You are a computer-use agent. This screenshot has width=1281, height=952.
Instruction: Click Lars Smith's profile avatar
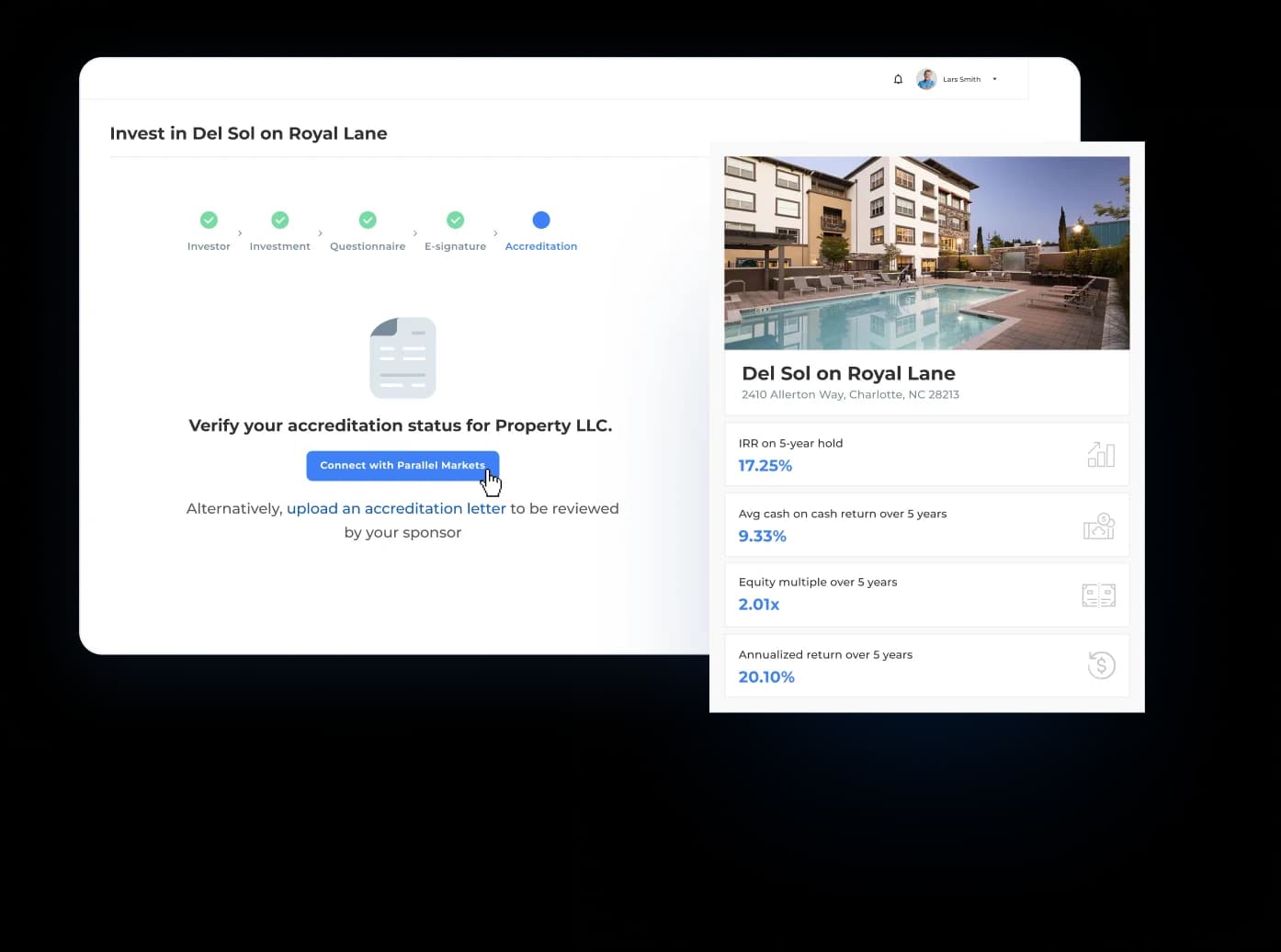coord(926,79)
